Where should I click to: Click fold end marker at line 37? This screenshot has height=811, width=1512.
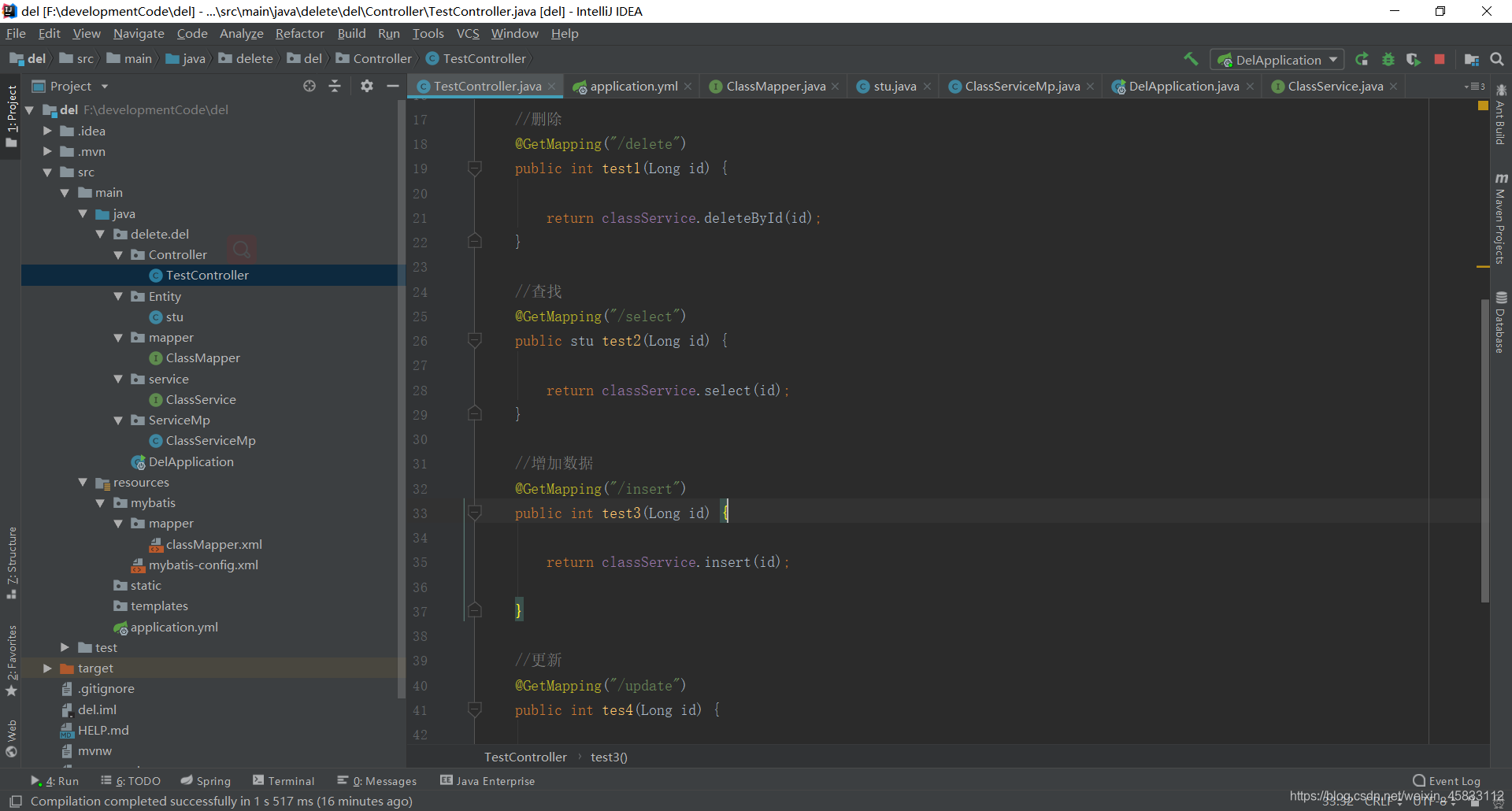point(475,611)
